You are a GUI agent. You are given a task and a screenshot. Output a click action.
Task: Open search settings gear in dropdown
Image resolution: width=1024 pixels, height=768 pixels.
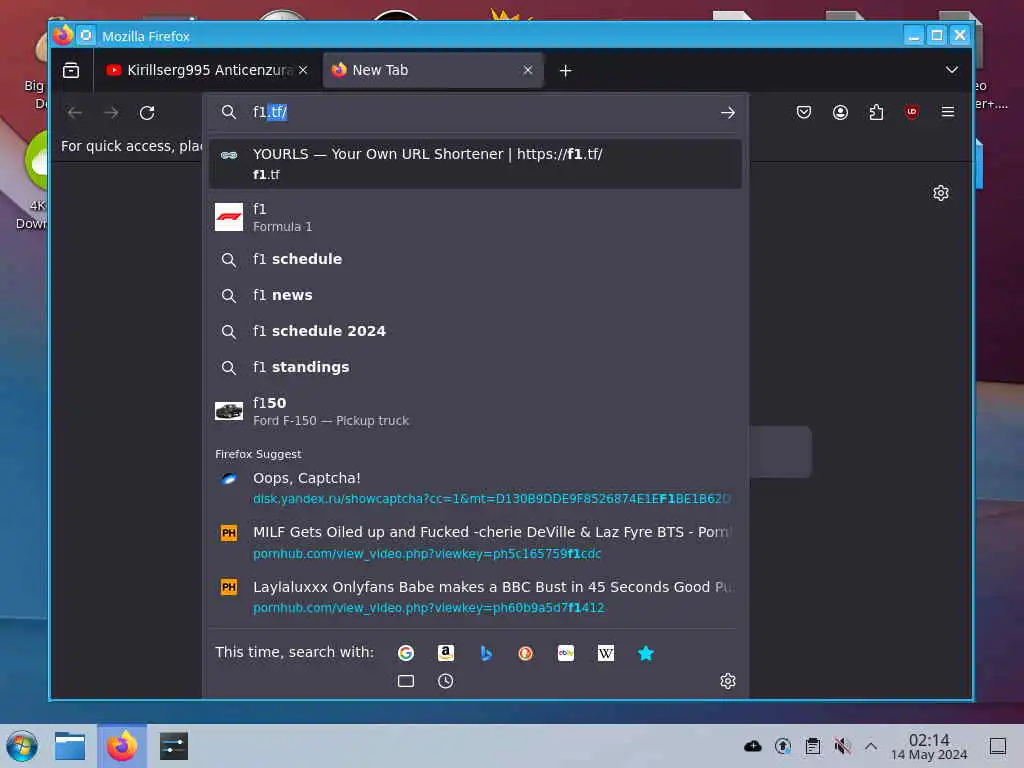coord(728,681)
